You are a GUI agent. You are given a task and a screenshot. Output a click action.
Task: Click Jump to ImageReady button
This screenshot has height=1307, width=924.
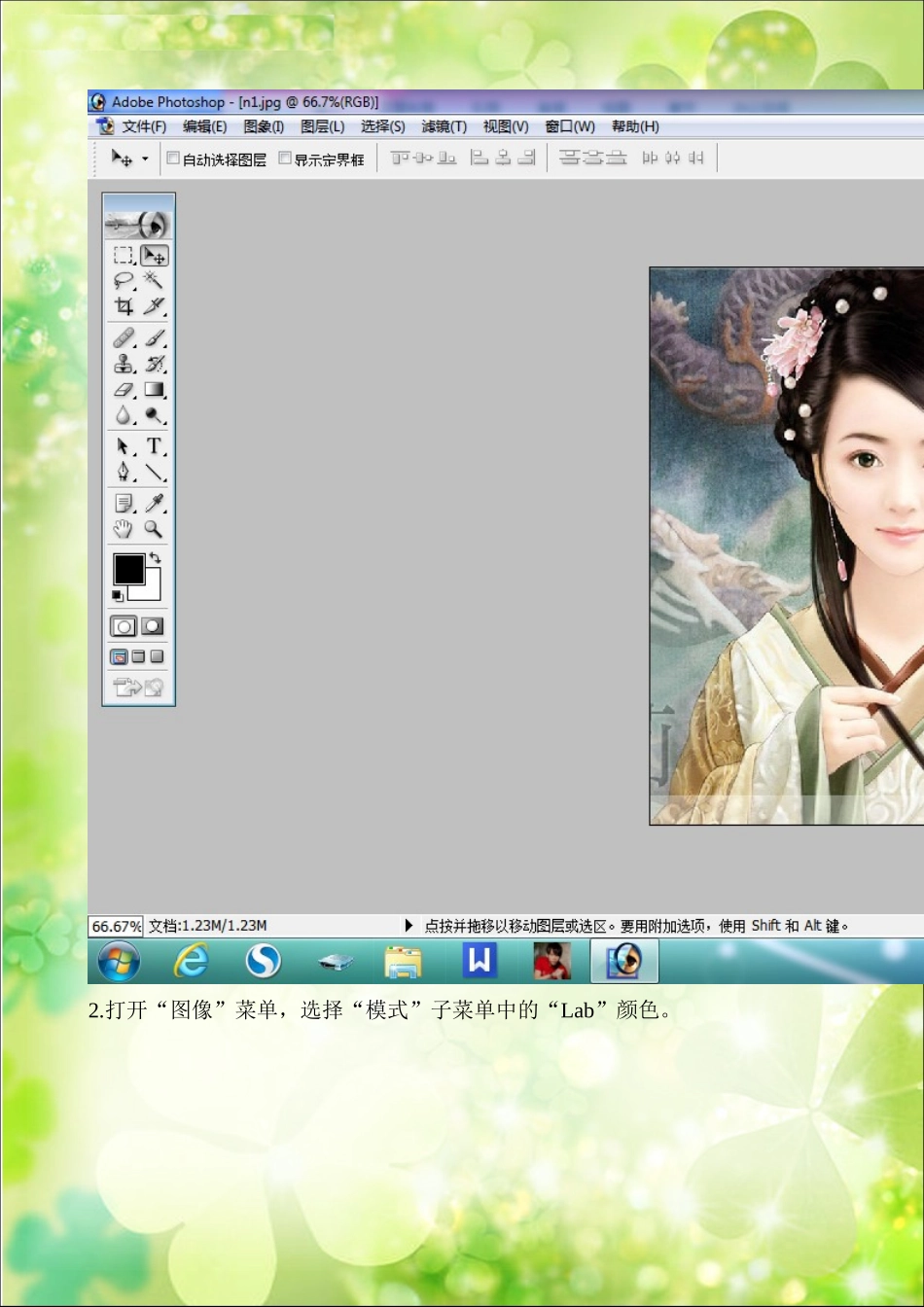pos(138,689)
